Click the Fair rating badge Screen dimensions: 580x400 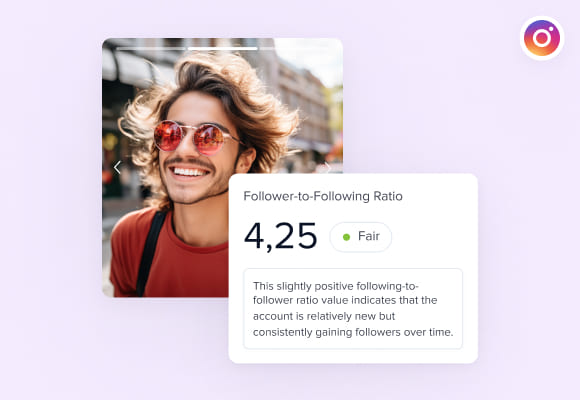(361, 237)
